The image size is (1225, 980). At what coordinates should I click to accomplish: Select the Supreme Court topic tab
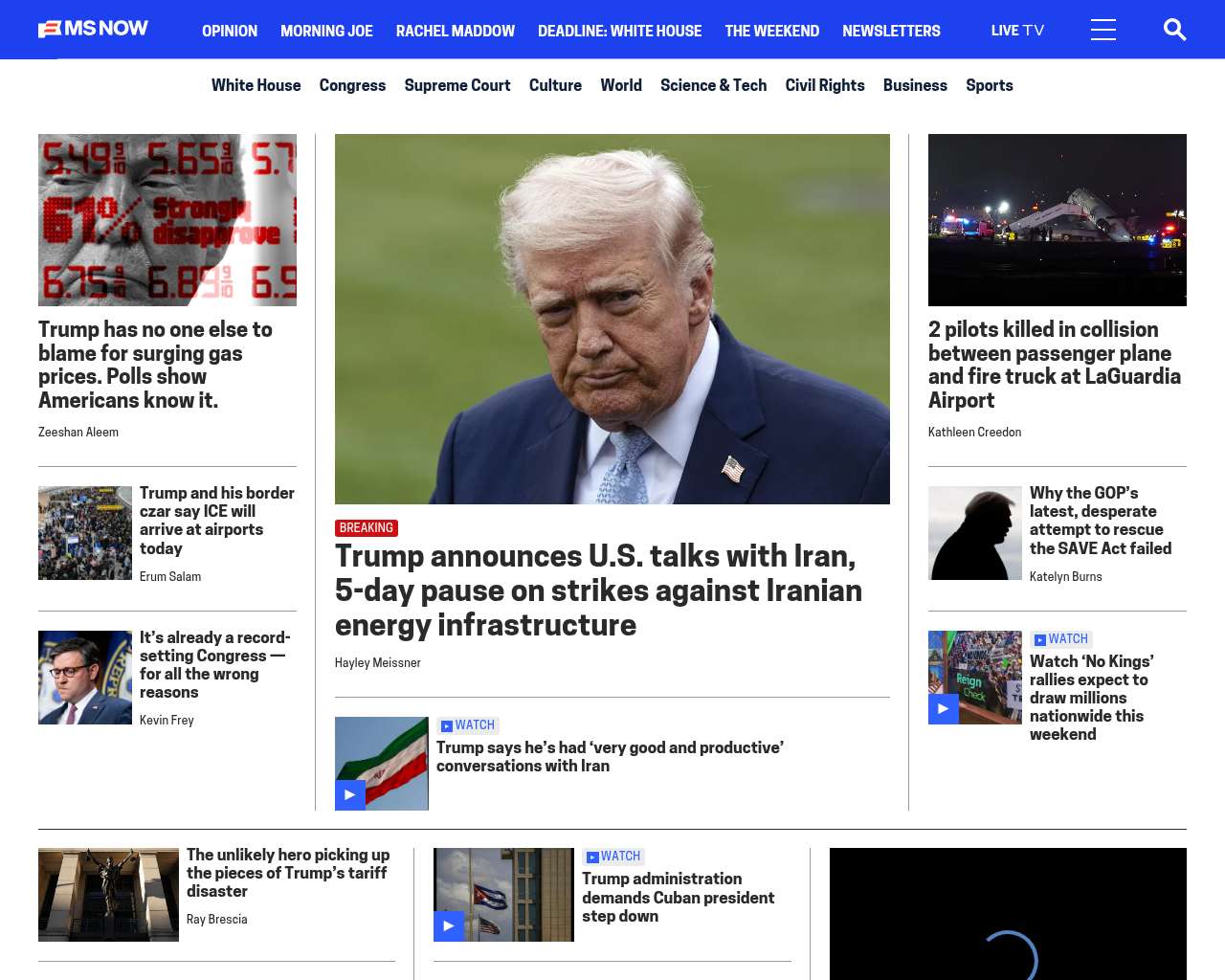[x=457, y=85]
